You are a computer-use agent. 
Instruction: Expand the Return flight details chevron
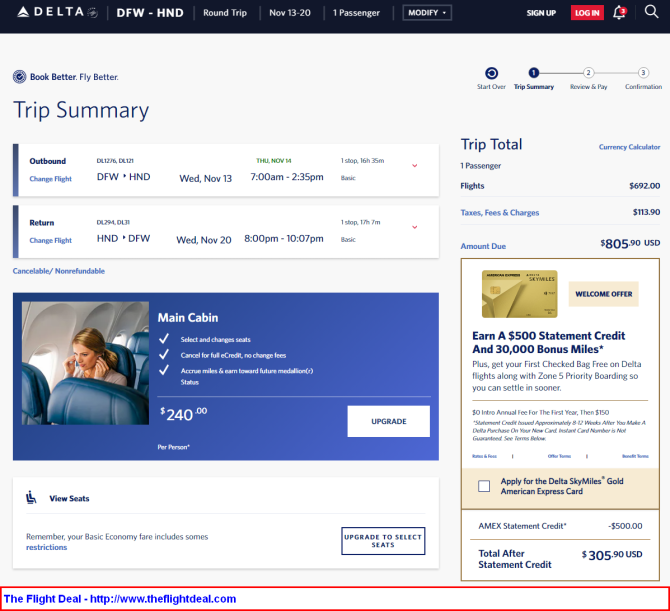click(x=414, y=227)
